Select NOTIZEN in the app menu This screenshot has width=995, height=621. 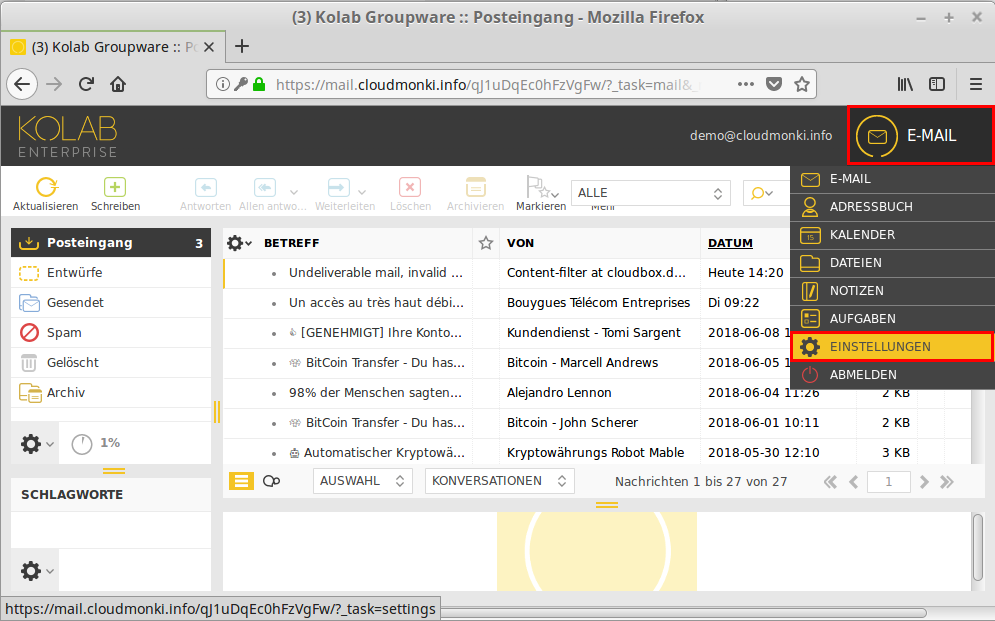(x=892, y=291)
